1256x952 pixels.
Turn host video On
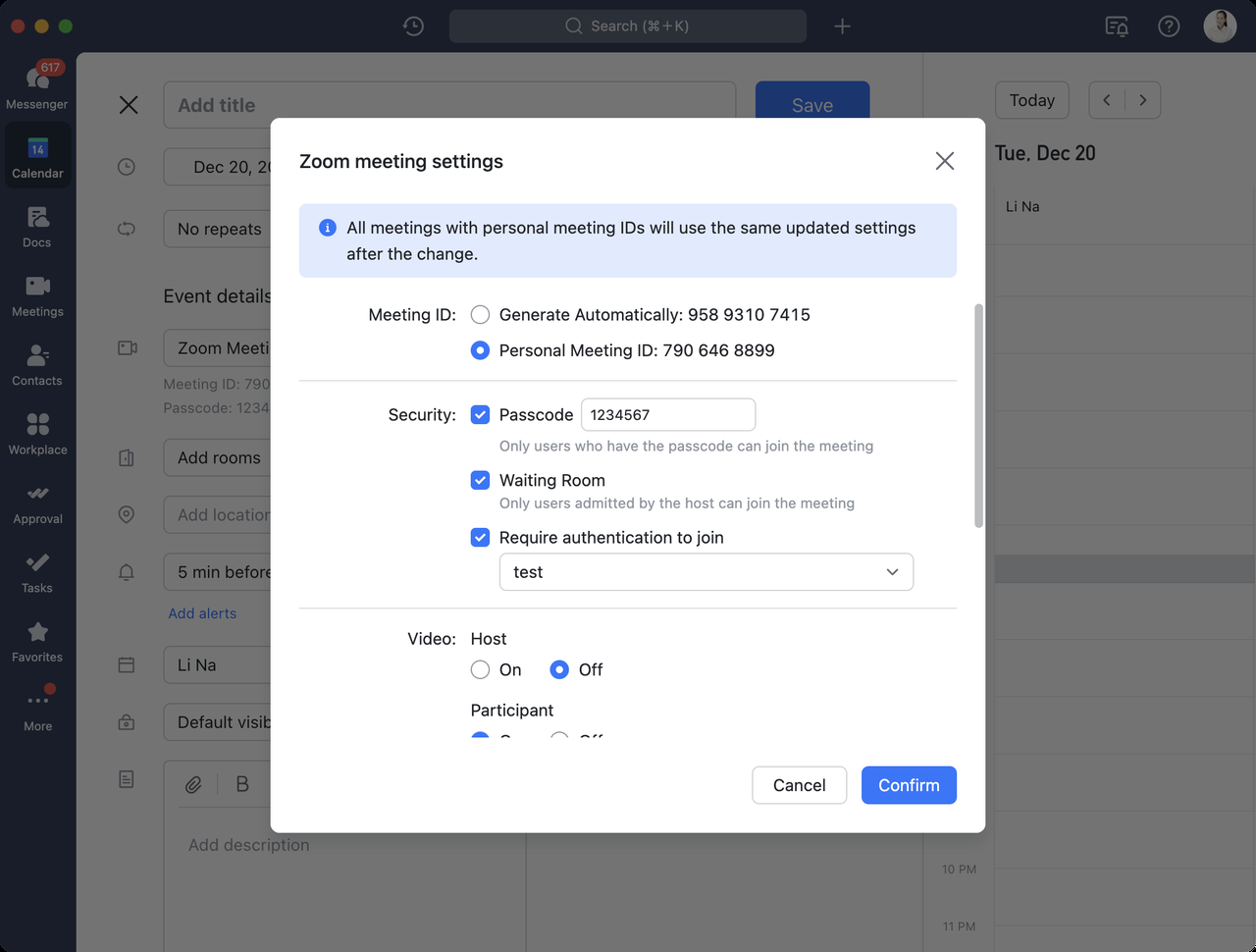click(x=480, y=670)
